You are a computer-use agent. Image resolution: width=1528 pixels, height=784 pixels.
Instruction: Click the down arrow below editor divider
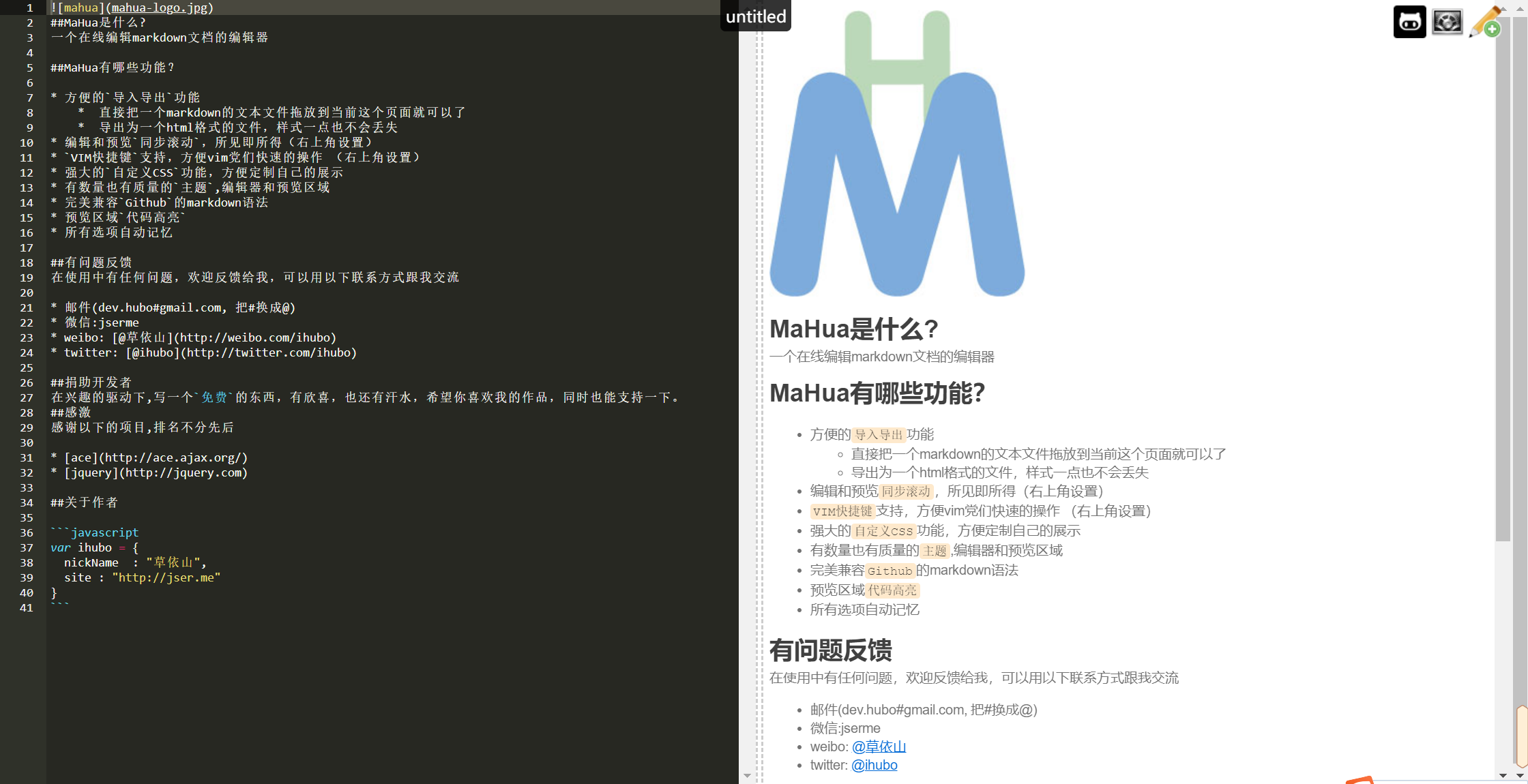pyautogui.click(x=747, y=775)
